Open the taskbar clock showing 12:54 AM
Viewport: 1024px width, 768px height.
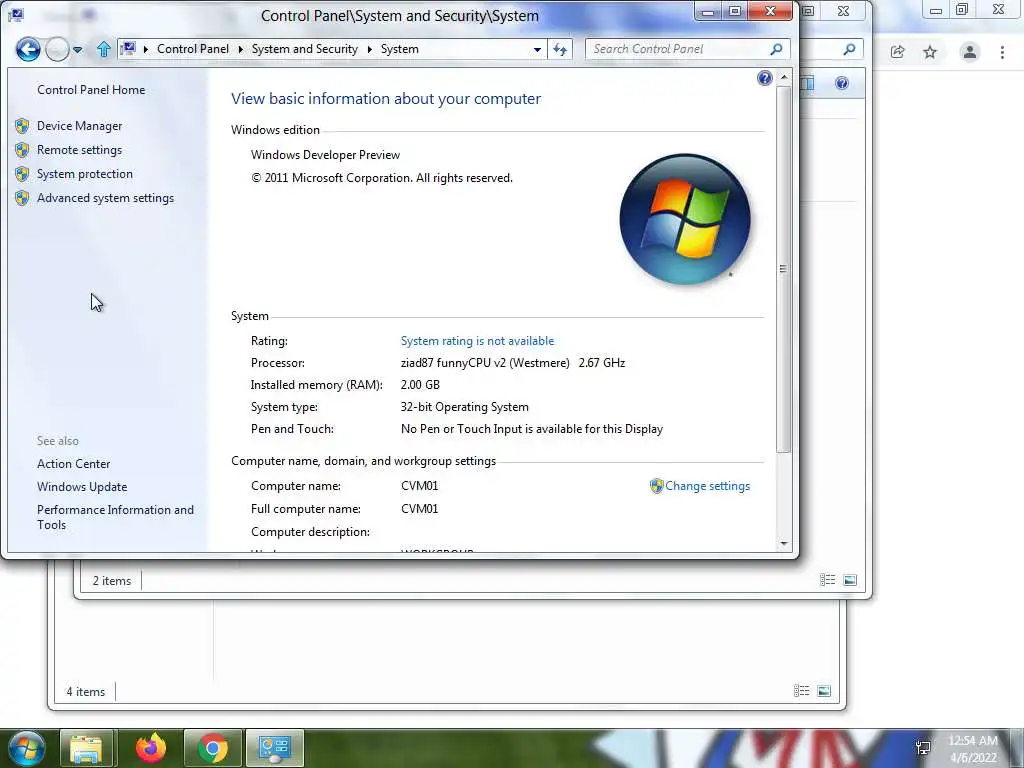click(x=972, y=749)
